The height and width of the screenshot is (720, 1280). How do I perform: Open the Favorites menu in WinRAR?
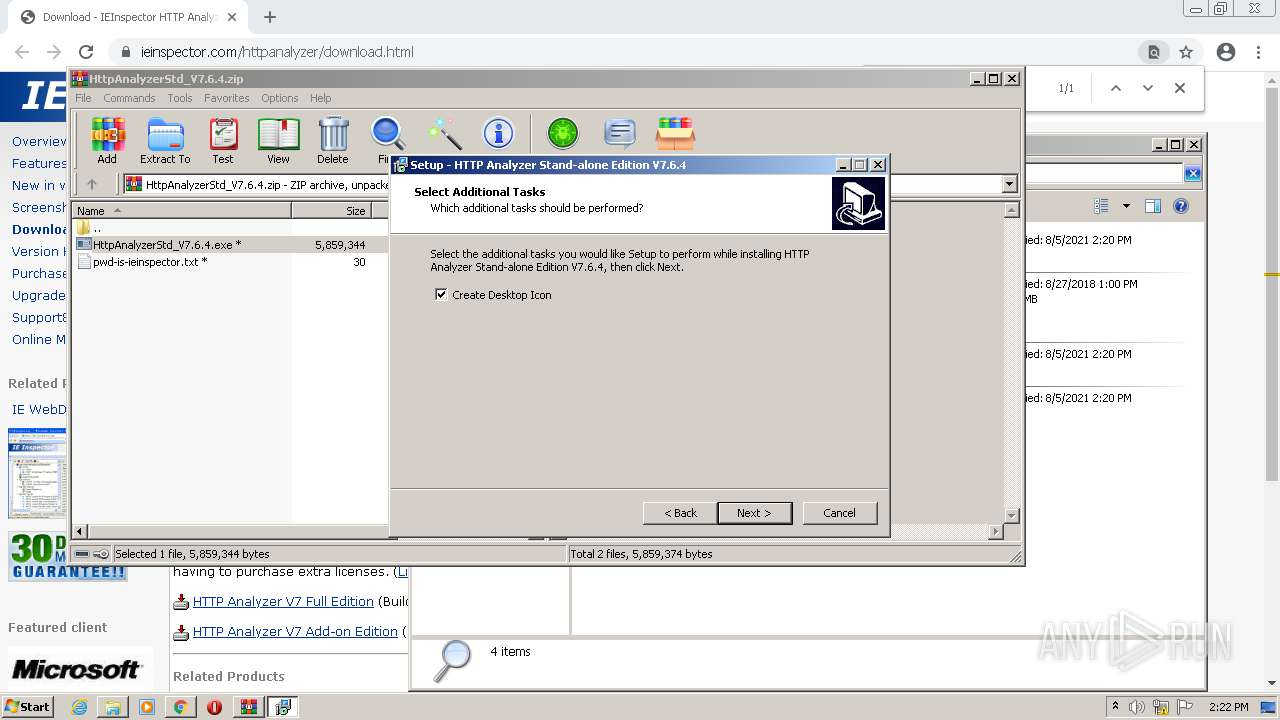point(227,98)
